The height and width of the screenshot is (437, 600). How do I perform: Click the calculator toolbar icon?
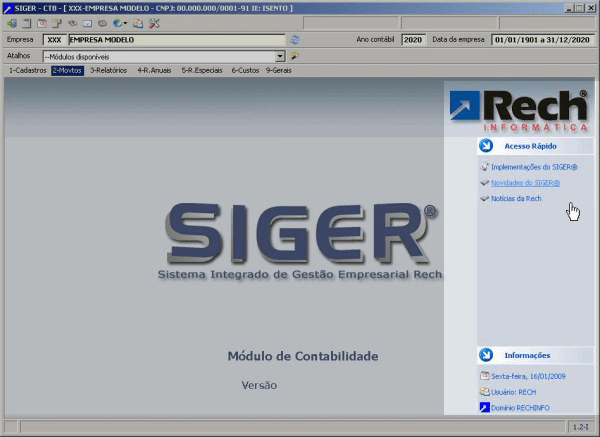tap(26, 24)
